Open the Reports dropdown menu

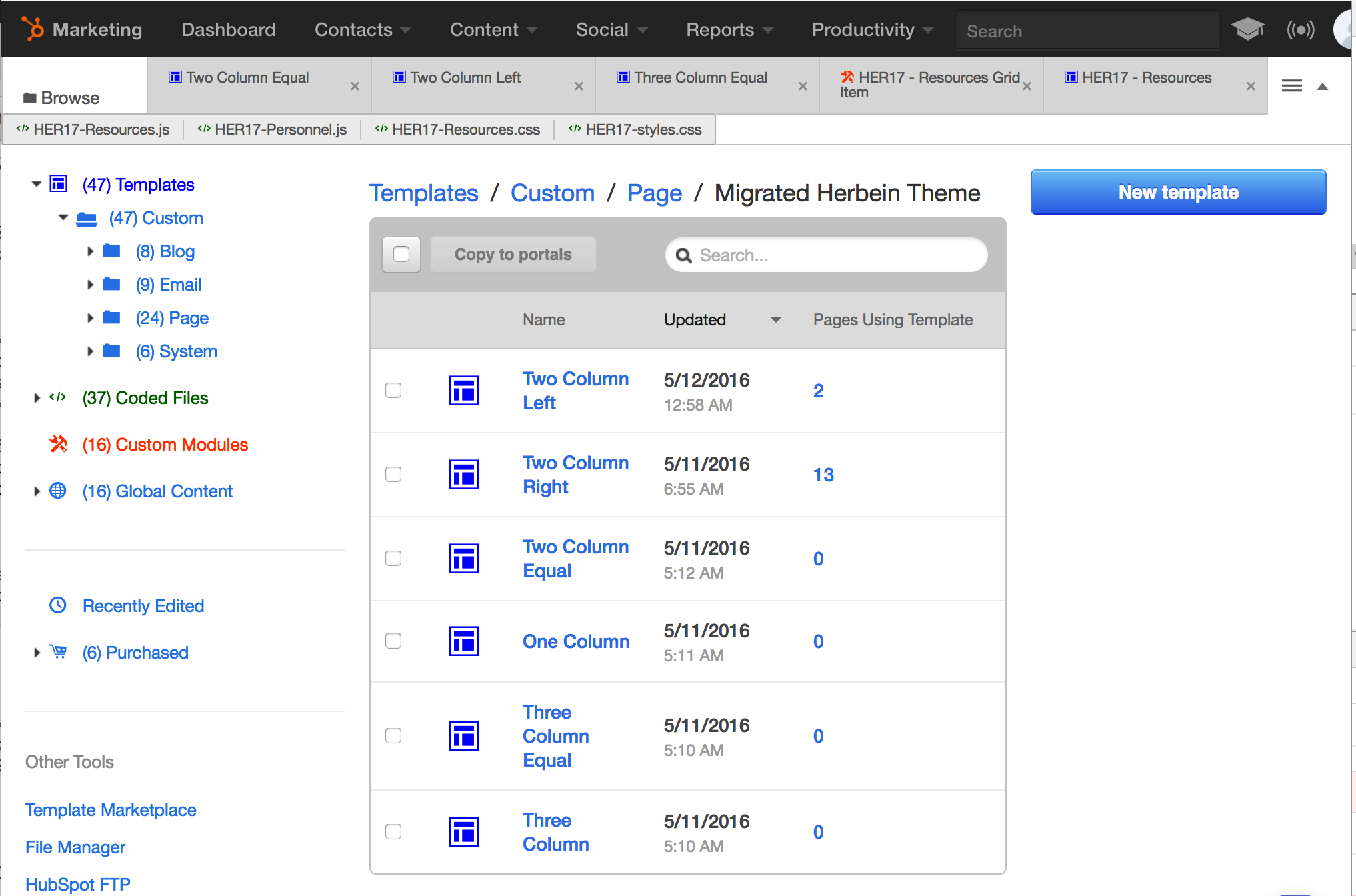coord(730,30)
